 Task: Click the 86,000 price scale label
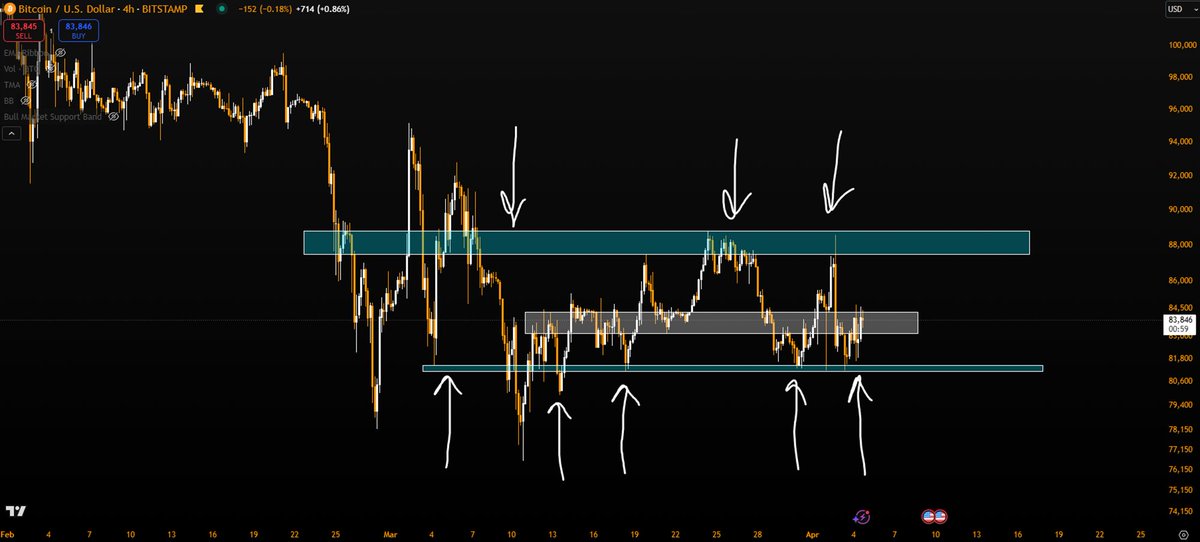tap(1179, 280)
